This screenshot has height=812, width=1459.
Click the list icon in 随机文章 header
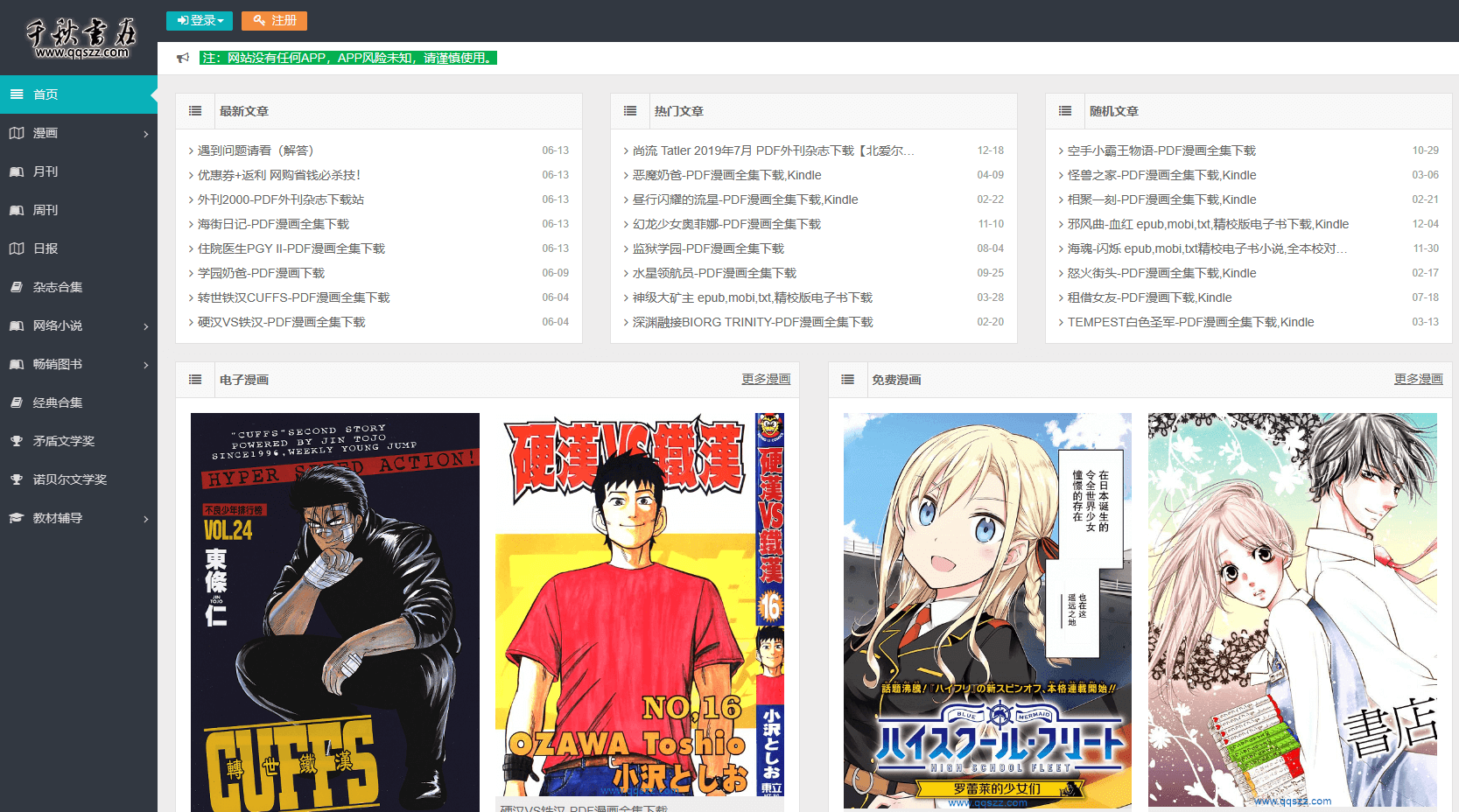click(x=1065, y=111)
